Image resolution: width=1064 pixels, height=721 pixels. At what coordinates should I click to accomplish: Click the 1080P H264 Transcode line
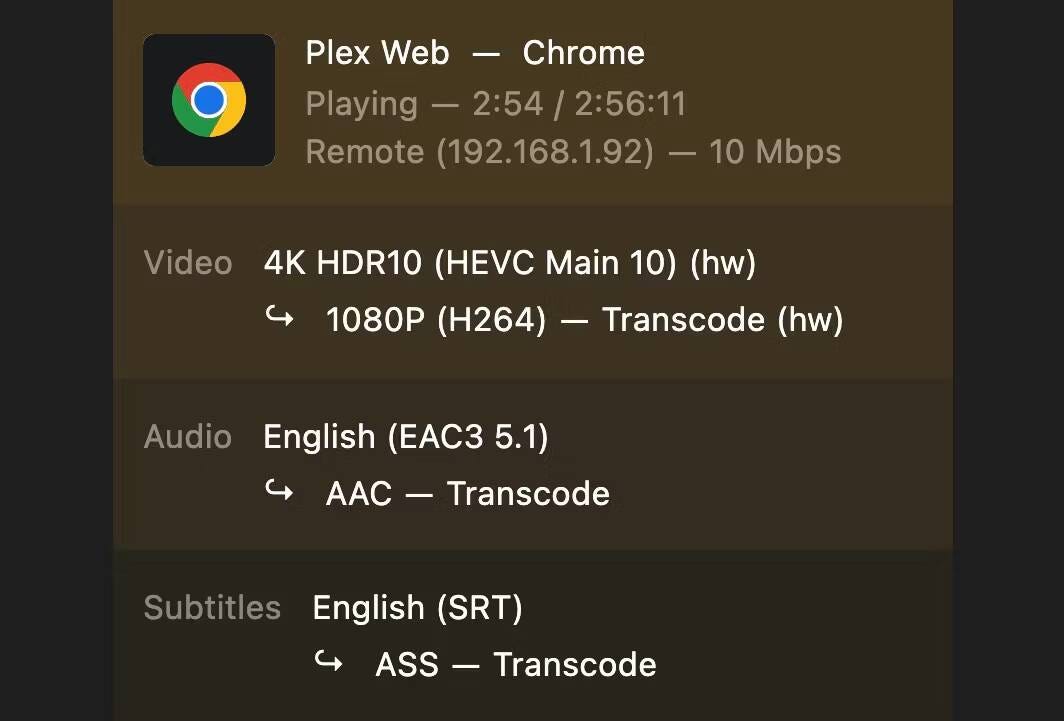click(x=584, y=320)
